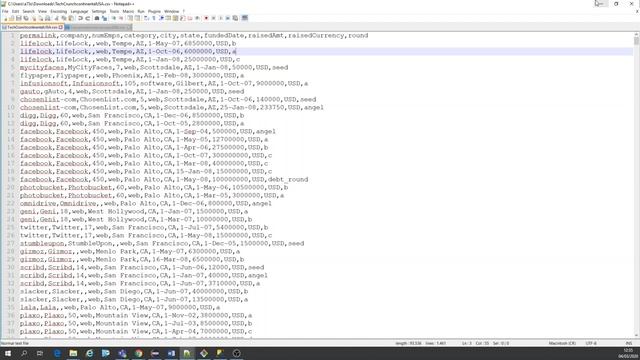Click the Paste toolbar icon
Screen dimensions: 640x360
(71, 18)
